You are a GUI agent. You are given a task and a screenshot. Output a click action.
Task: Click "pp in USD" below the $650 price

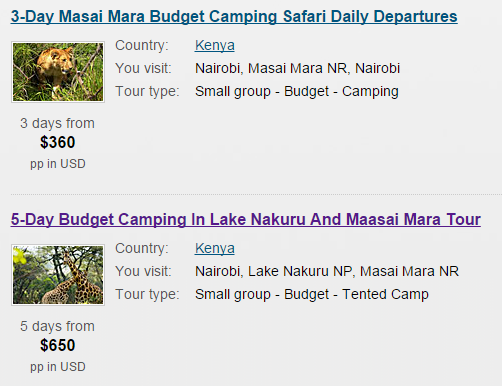58,367
